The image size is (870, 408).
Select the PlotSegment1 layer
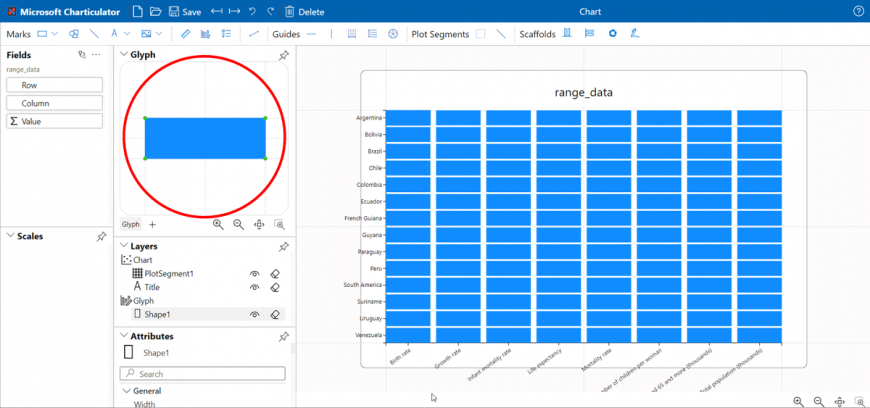click(x=169, y=274)
